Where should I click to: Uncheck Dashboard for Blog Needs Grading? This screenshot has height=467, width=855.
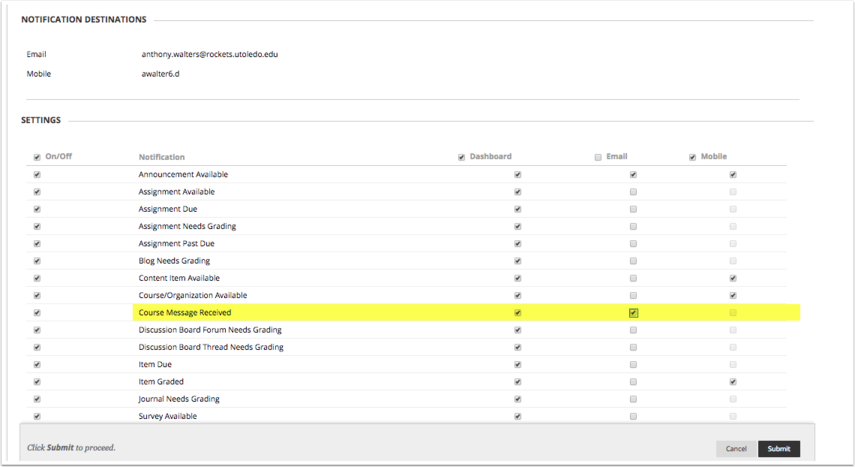(x=517, y=261)
